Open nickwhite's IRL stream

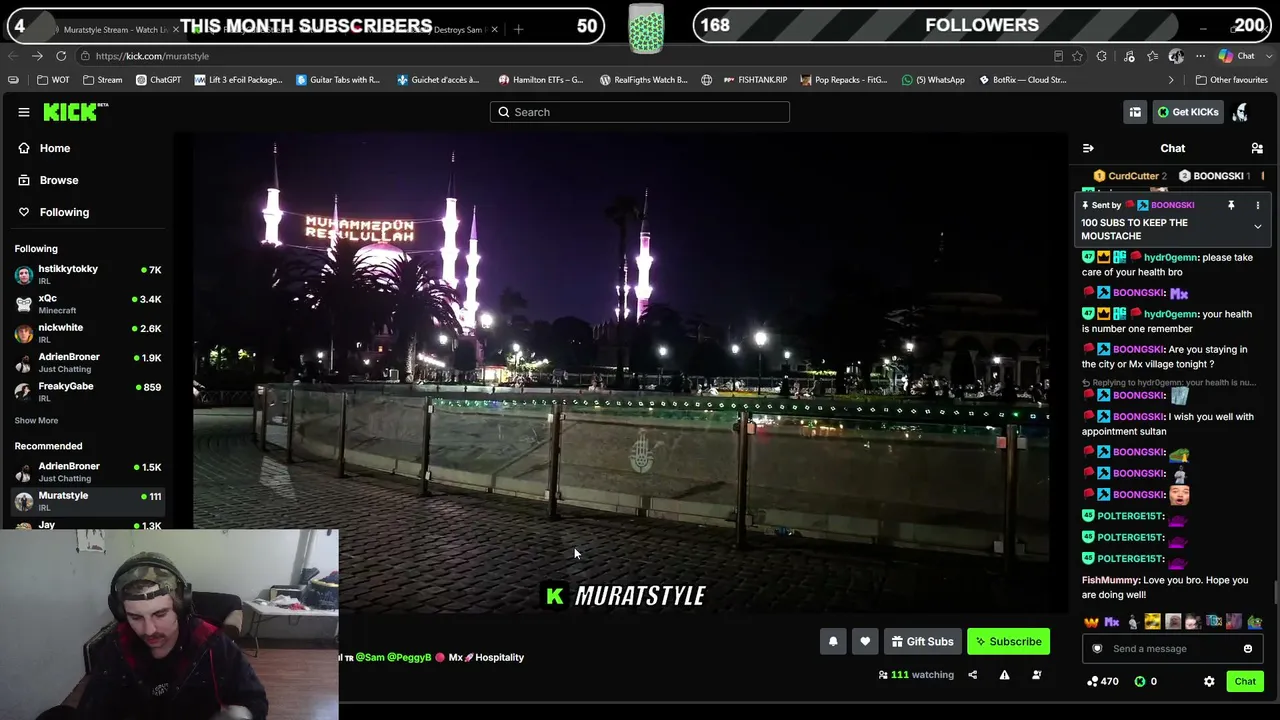pos(88,332)
